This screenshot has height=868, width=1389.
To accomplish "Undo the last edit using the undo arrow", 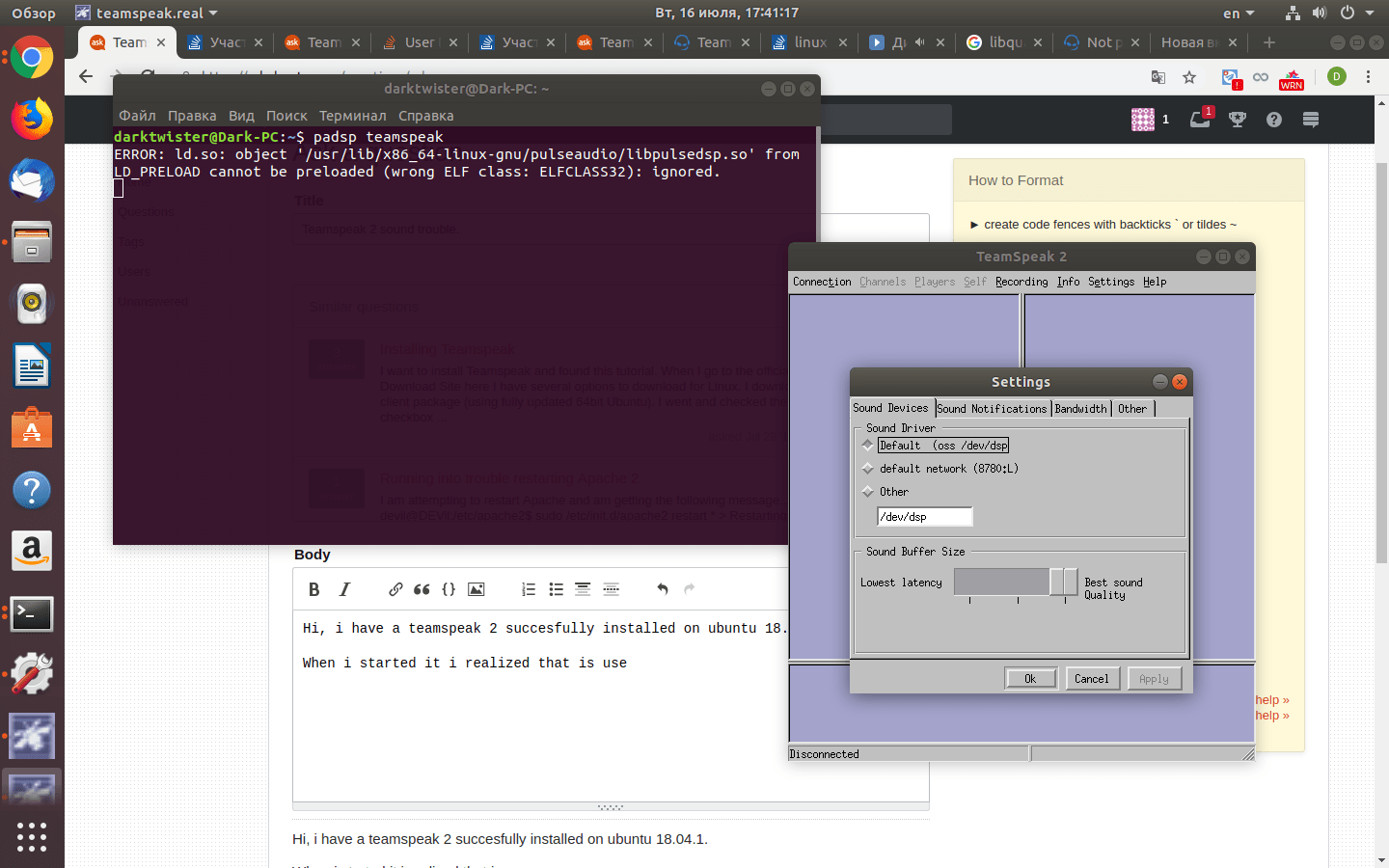I will (x=662, y=589).
